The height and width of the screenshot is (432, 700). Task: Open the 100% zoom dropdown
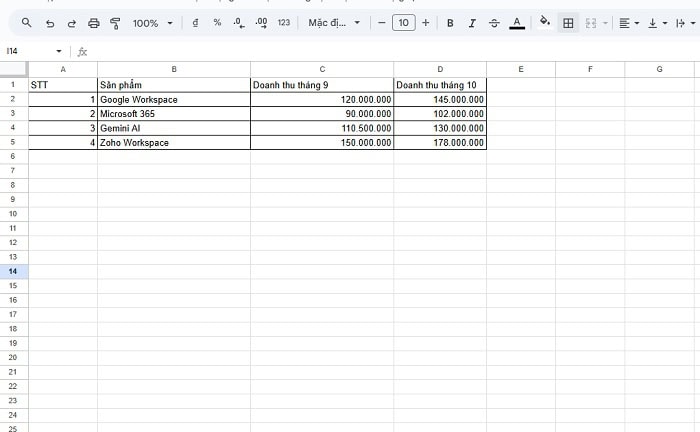click(152, 23)
